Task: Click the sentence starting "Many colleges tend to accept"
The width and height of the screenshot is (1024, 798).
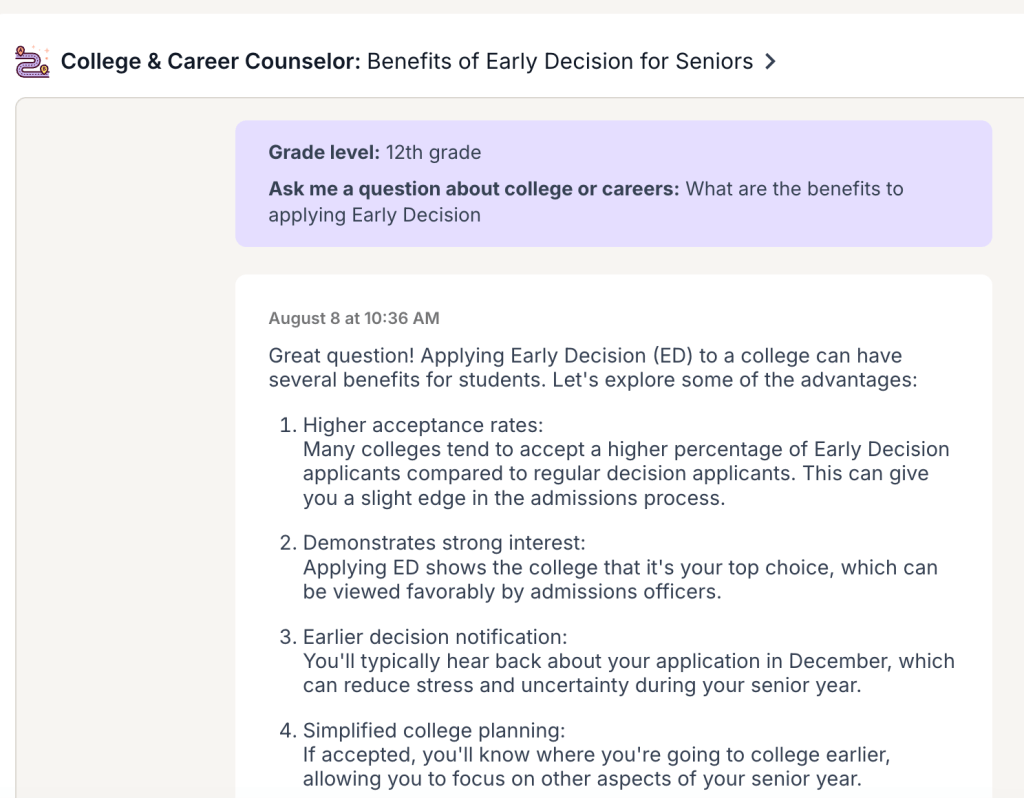Action: (x=626, y=449)
